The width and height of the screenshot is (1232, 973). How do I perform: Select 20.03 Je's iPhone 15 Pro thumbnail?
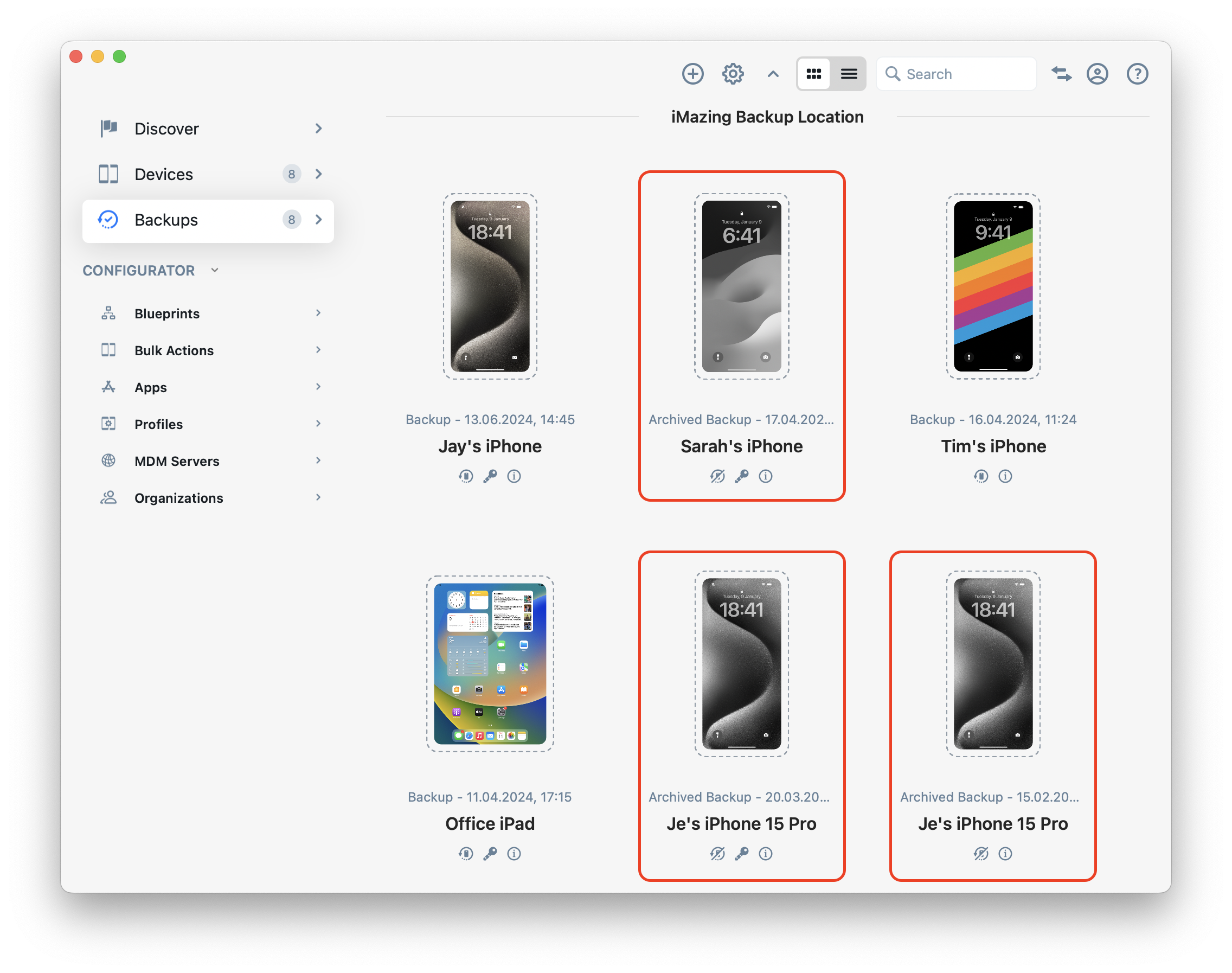(742, 664)
